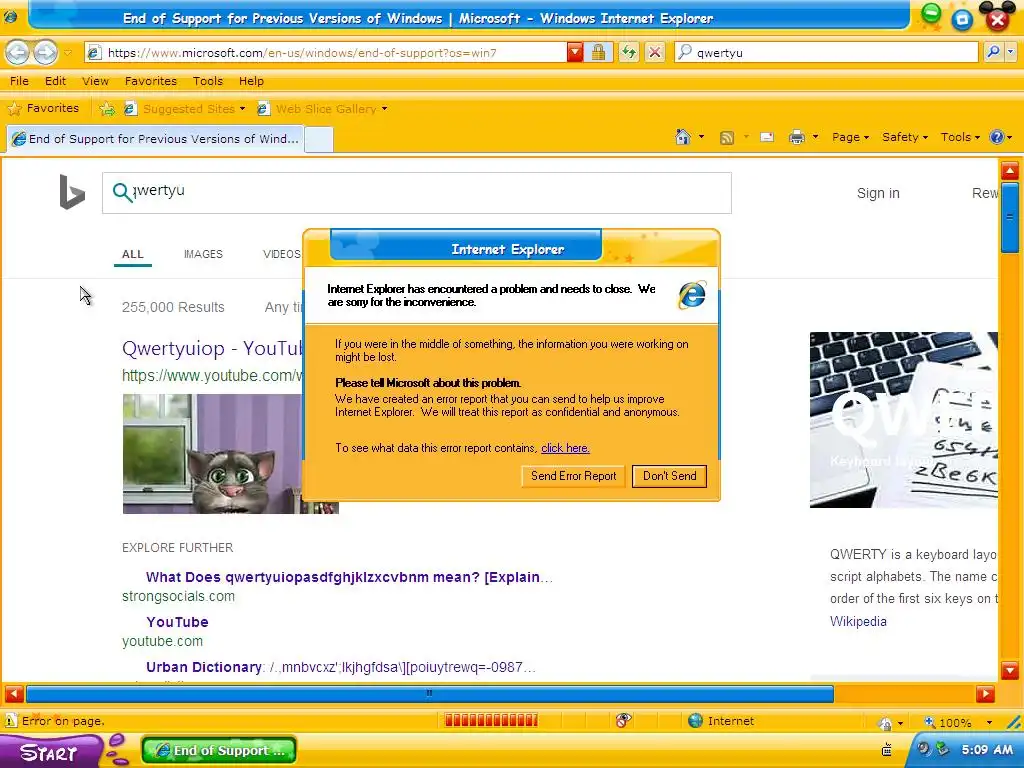
Task: Open the error report click here link
Action: pyautogui.click(x=566, y=448)
